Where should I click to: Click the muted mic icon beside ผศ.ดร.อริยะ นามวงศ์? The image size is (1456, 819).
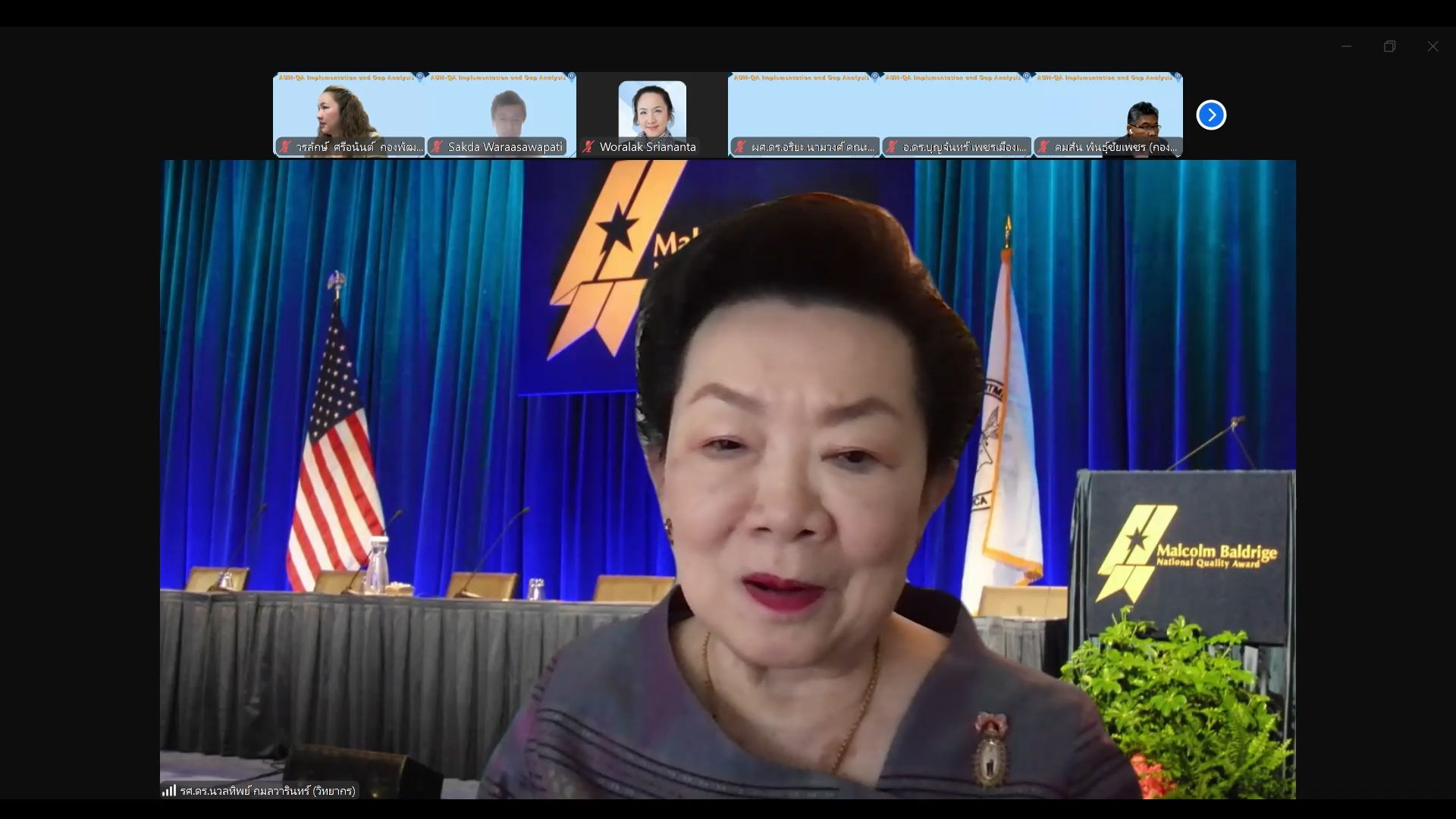[740, 147]
